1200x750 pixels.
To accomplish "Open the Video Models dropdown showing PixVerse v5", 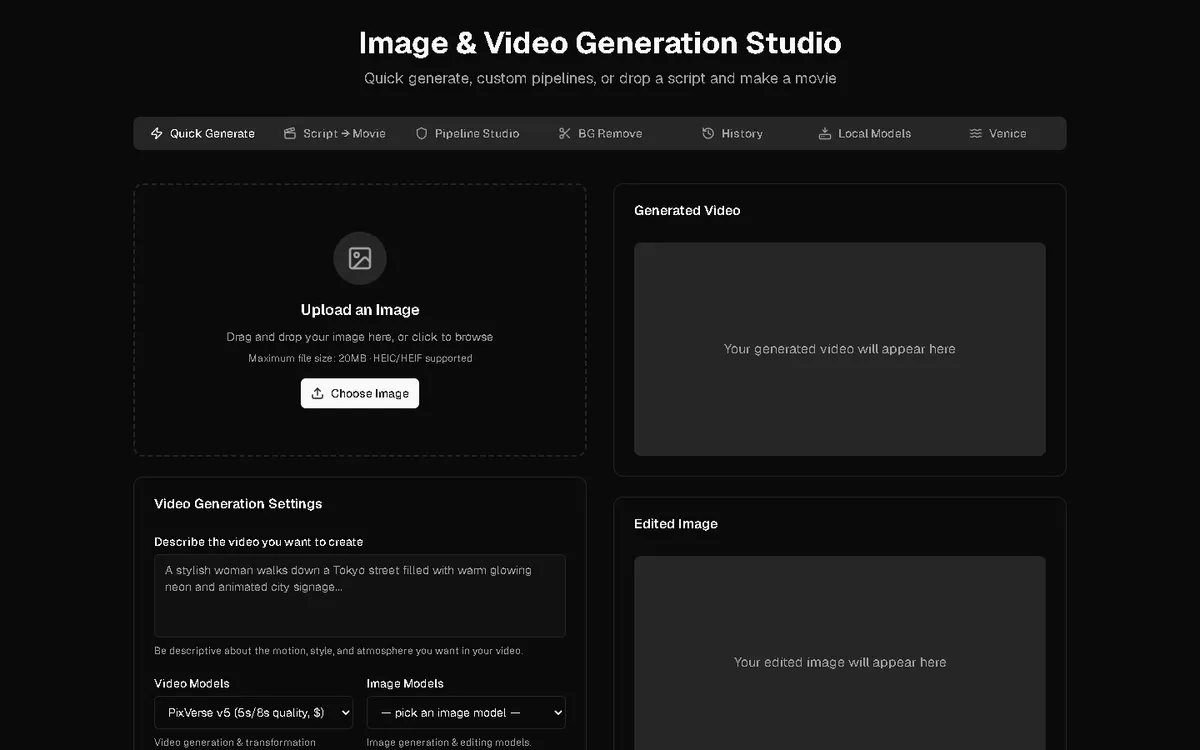I will point(254,713).
